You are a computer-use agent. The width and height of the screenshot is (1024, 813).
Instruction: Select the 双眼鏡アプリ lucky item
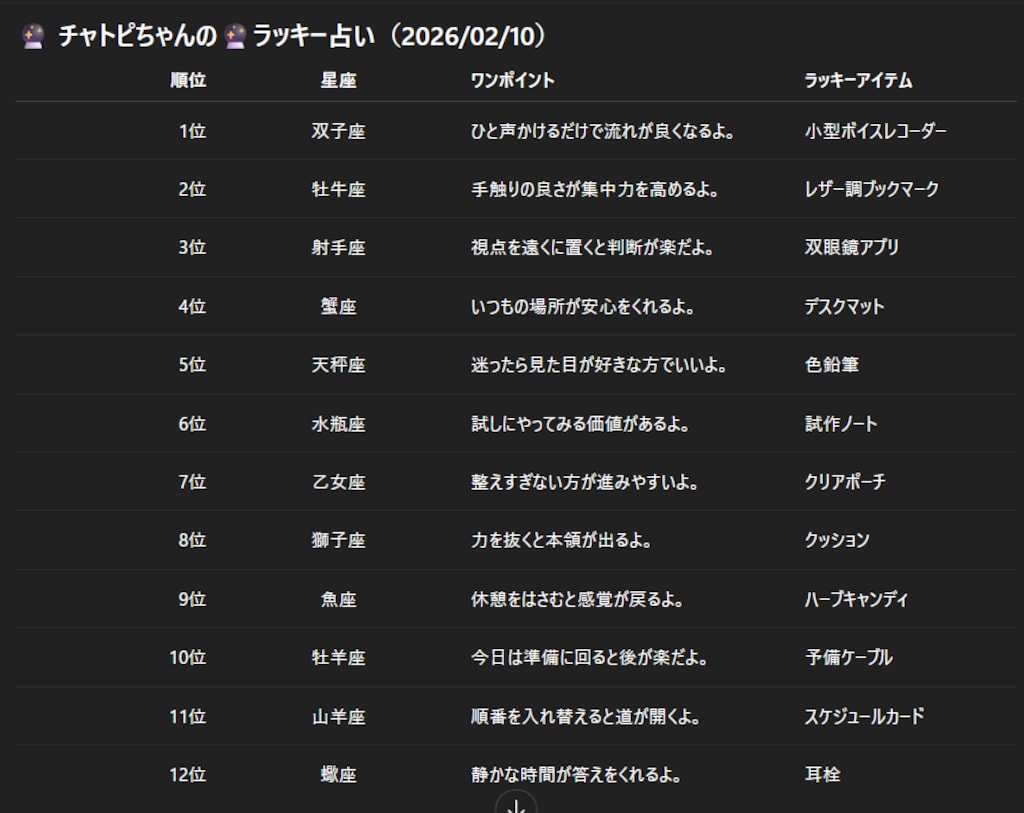pyautogui.click(x=851, y=247)
